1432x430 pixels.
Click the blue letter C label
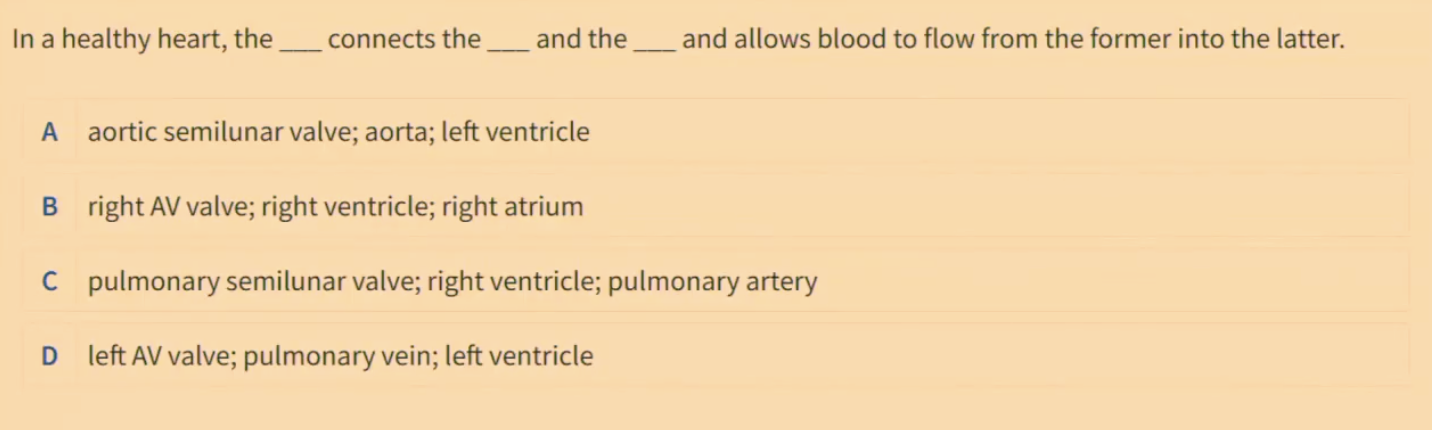(49, 282)
